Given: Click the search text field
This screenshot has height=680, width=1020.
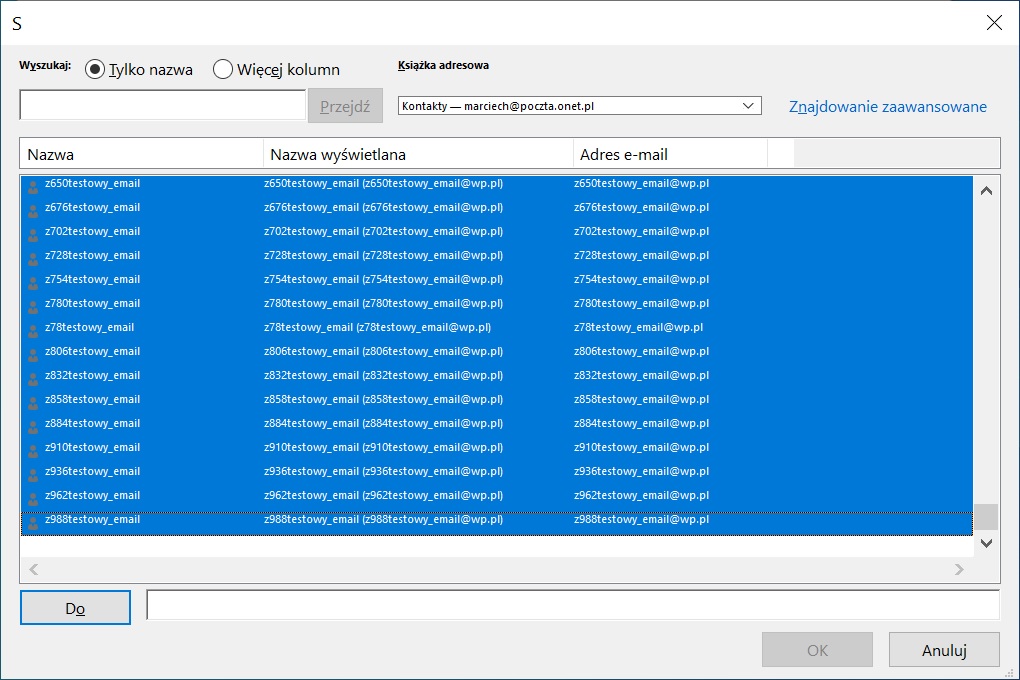Looking at the screenshot, I should [162, 106].
